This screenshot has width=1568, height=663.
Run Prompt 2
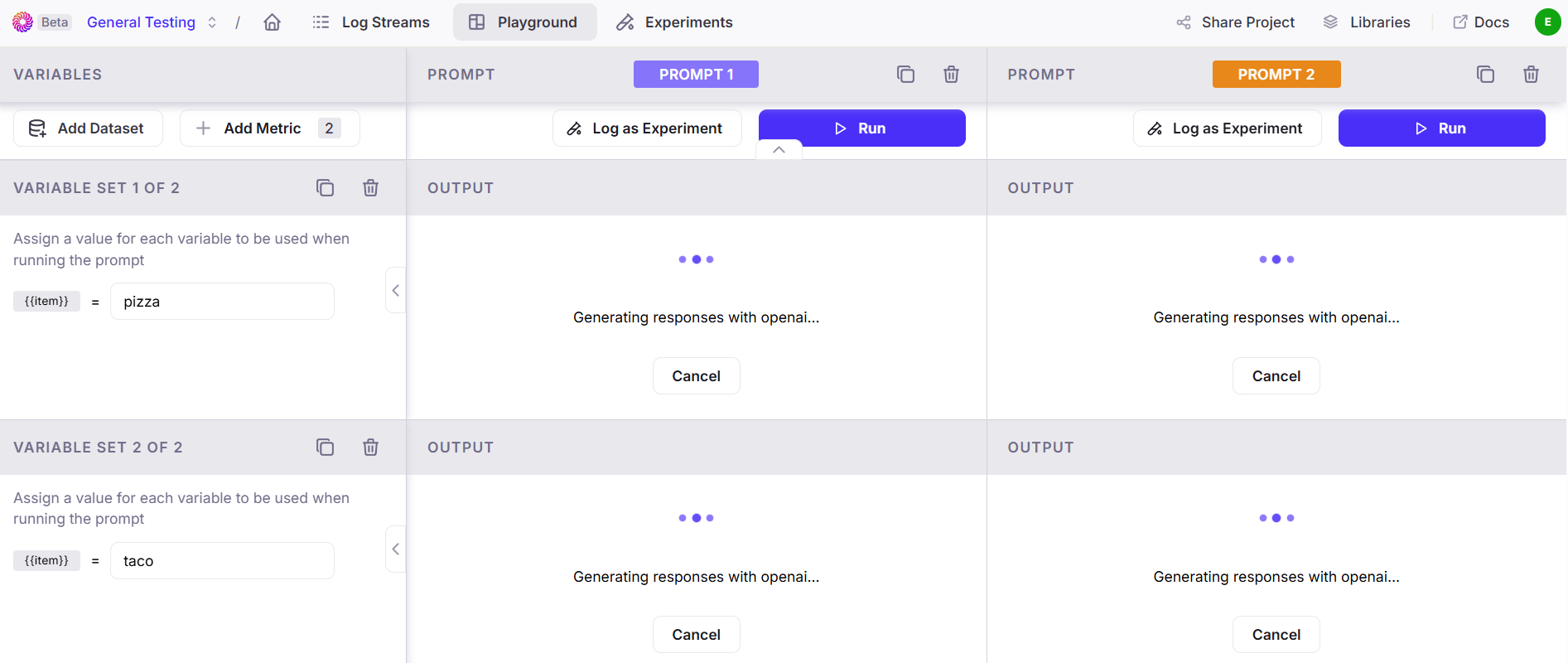tap(1441, 128)
